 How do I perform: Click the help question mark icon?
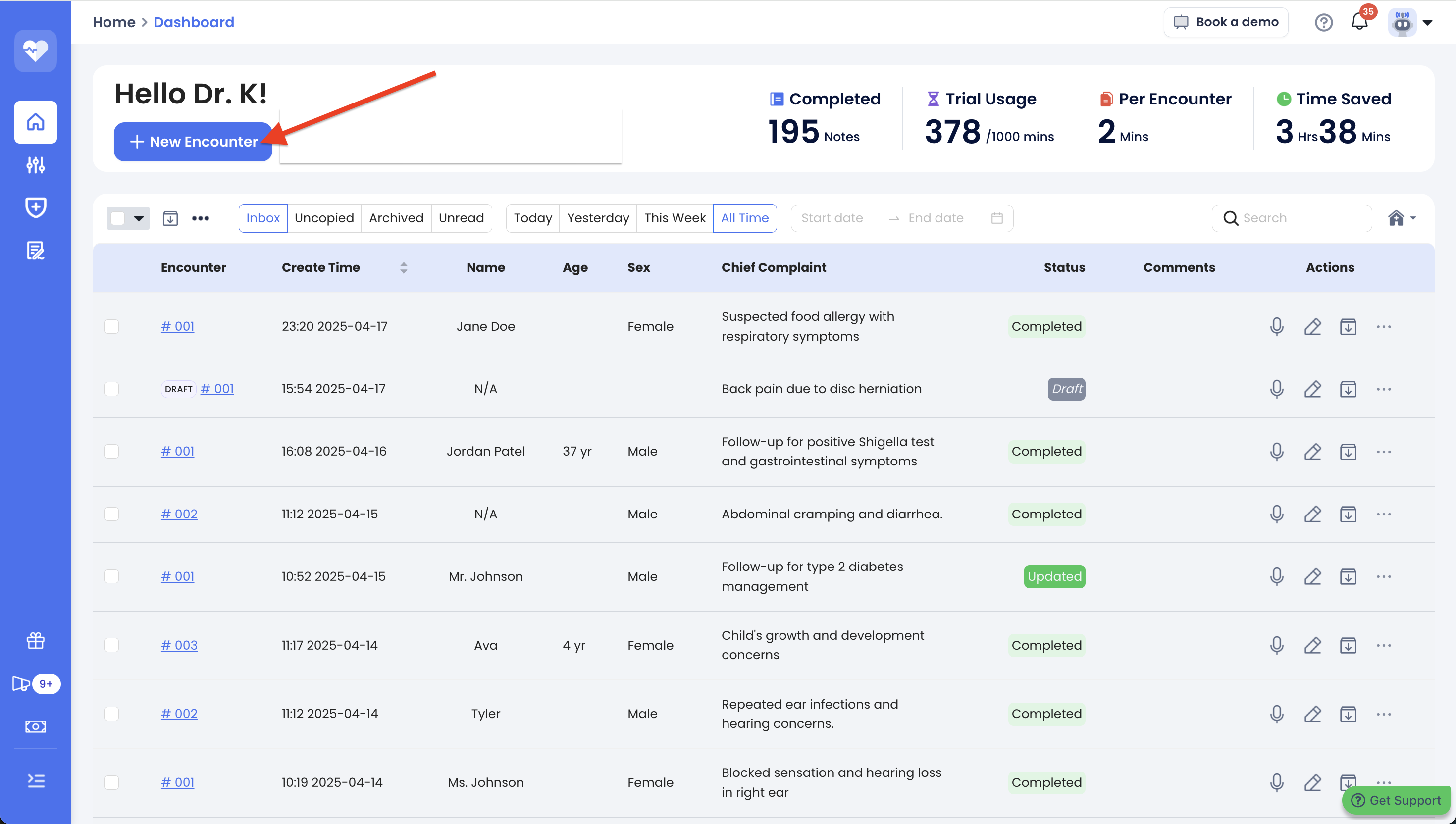pos(1323,22)
